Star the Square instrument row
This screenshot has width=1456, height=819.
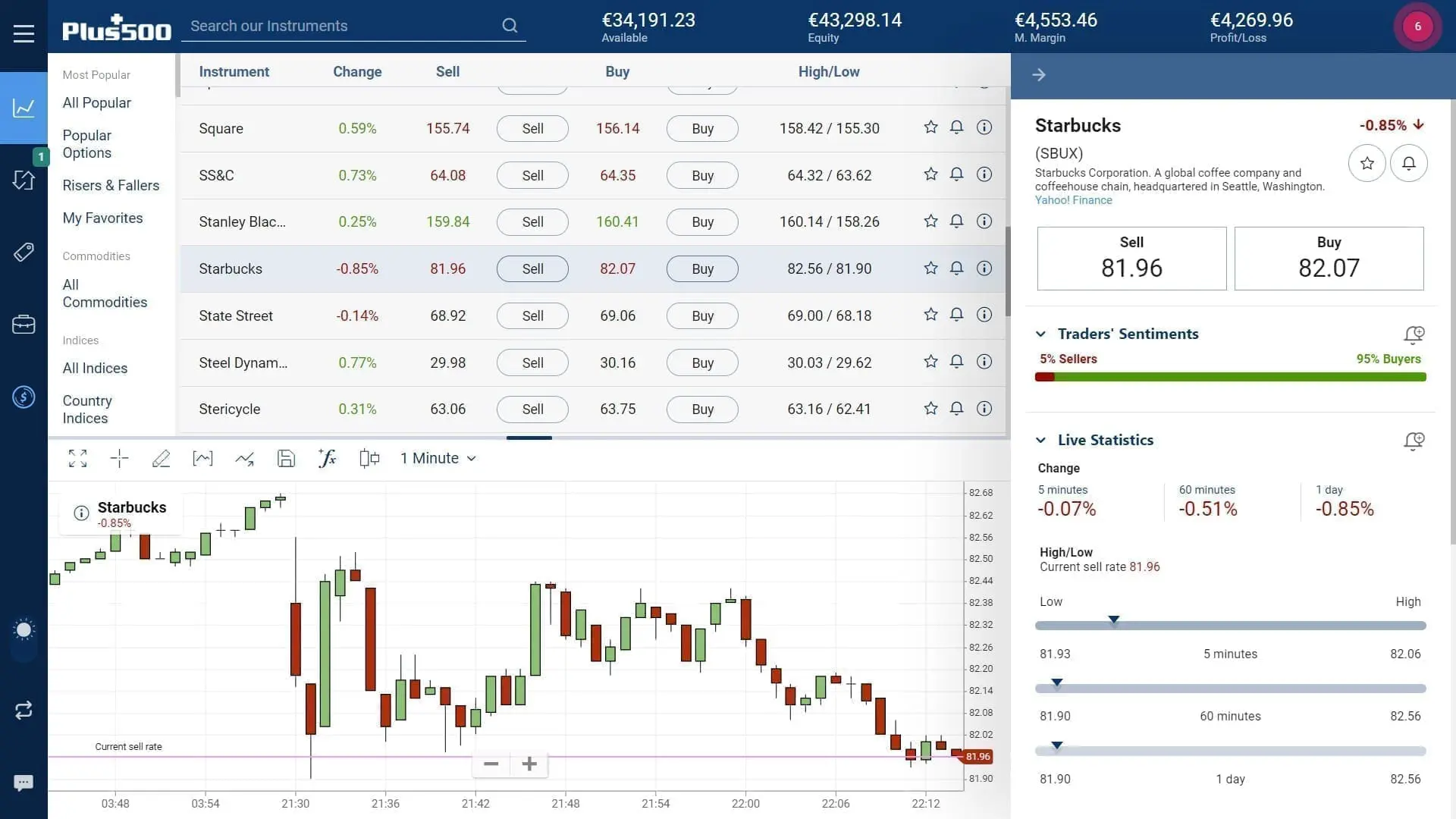pyautogui.click(x=930, y=127)
